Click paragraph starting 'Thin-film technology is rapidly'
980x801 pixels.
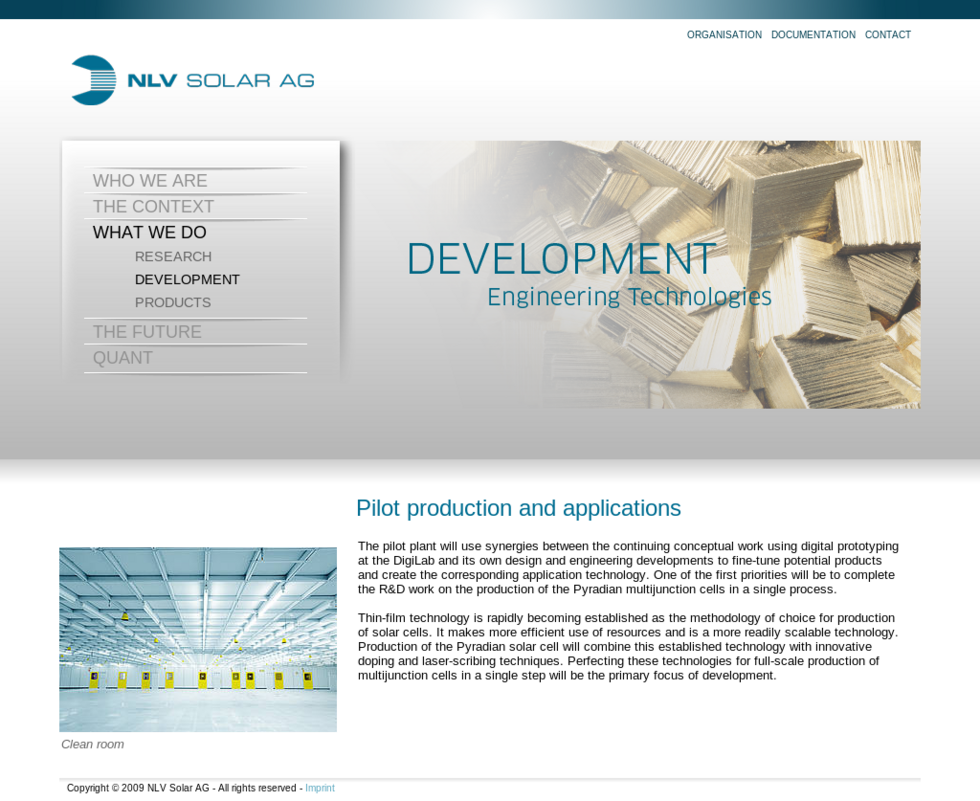(628, 647)
